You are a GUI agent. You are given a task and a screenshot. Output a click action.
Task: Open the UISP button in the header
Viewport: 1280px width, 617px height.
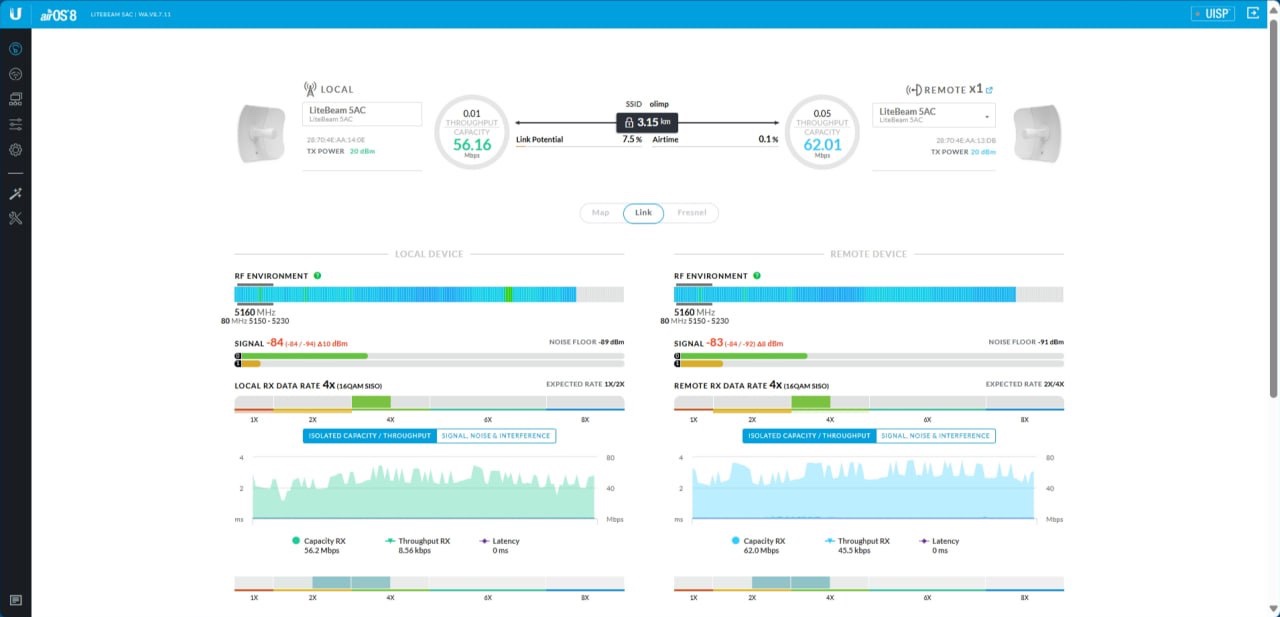[1213, 14]
